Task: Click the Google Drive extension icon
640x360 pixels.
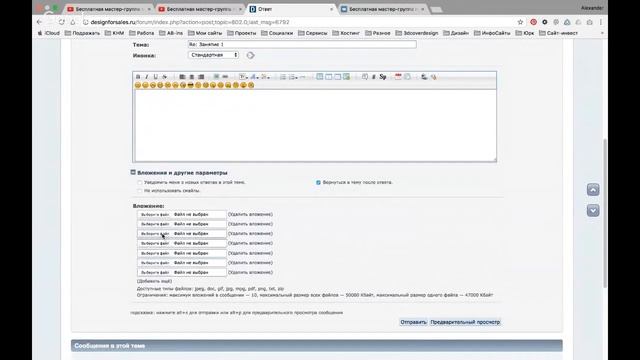Action: click(567, 22)
